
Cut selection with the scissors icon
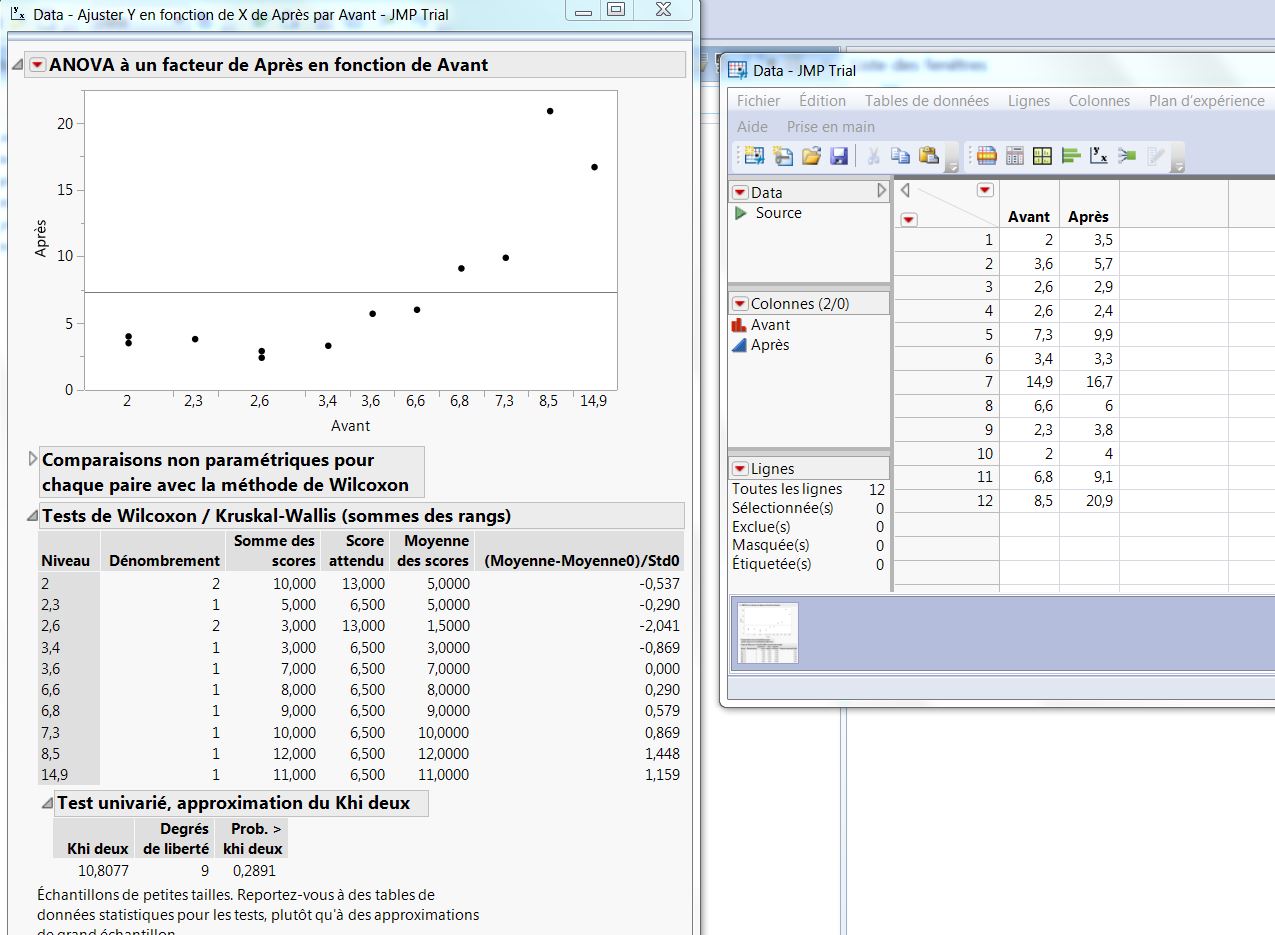pos(872,155)
